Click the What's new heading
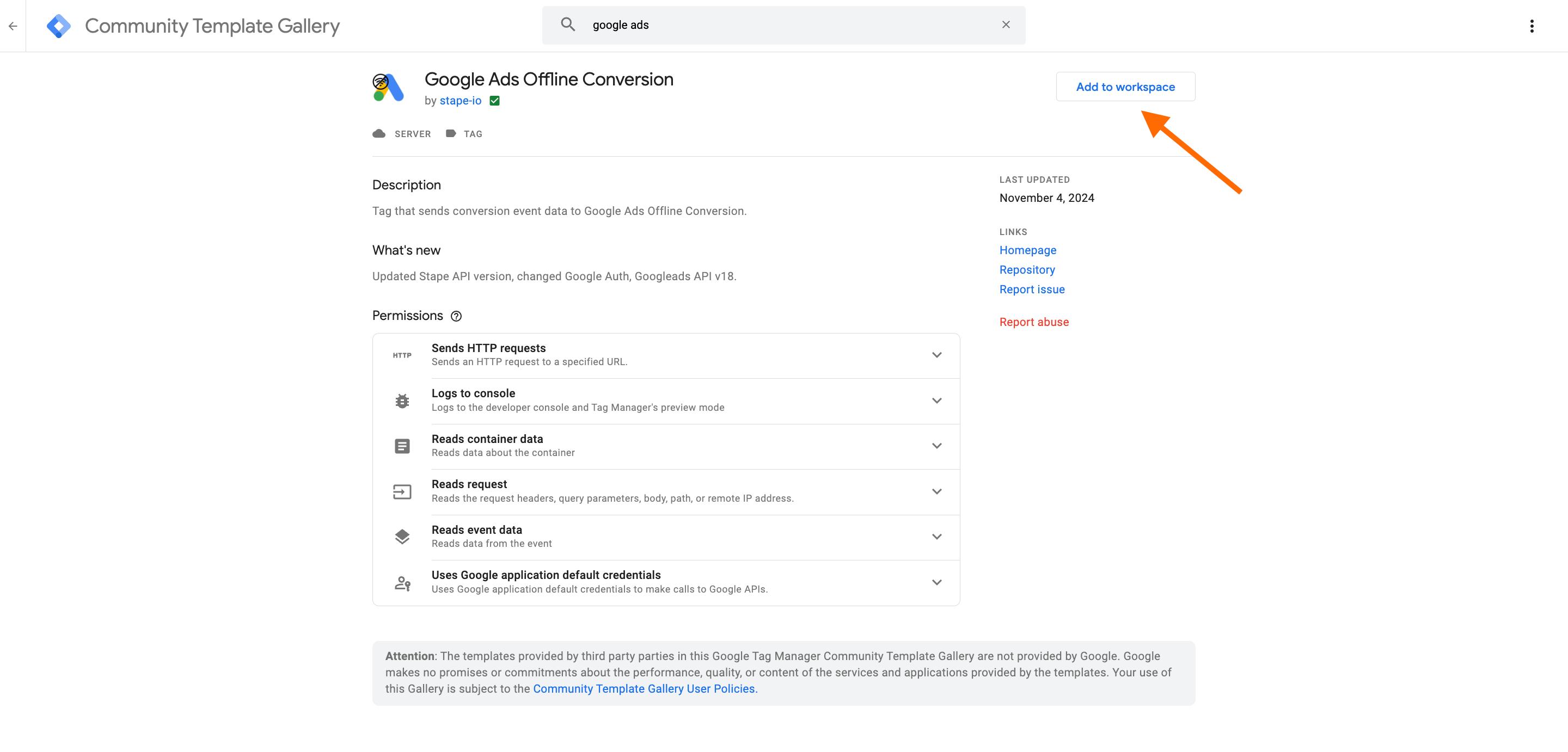This screenshot has height=752, width=1568. pos(406,250)
